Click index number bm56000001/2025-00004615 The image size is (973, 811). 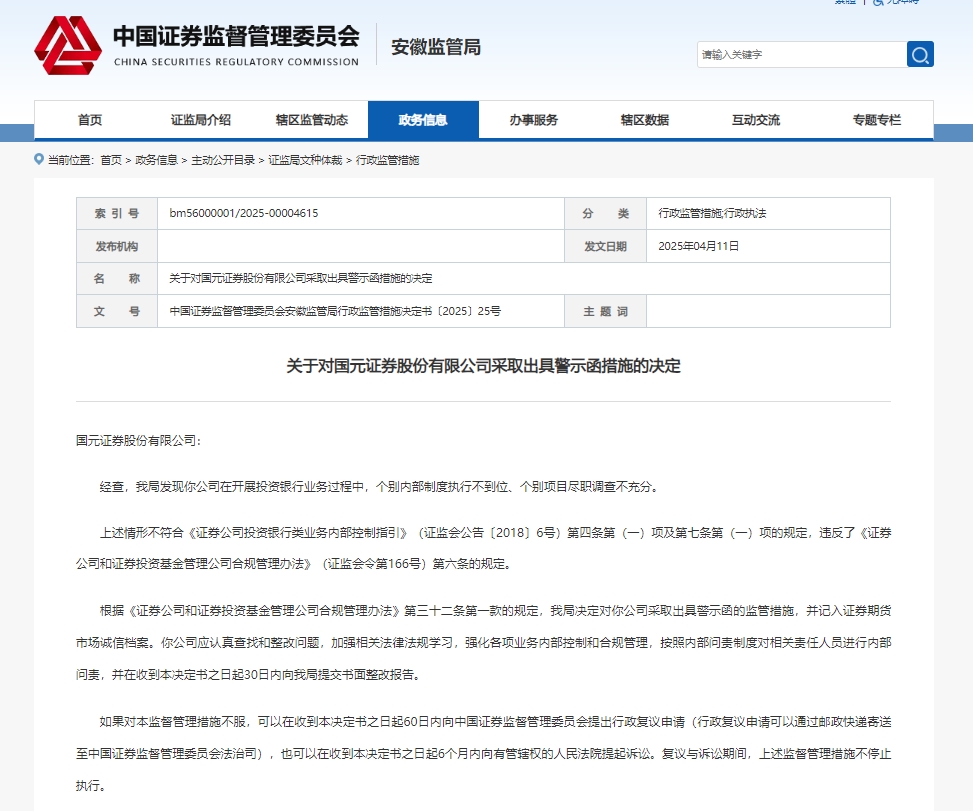[x=244, y=213]
